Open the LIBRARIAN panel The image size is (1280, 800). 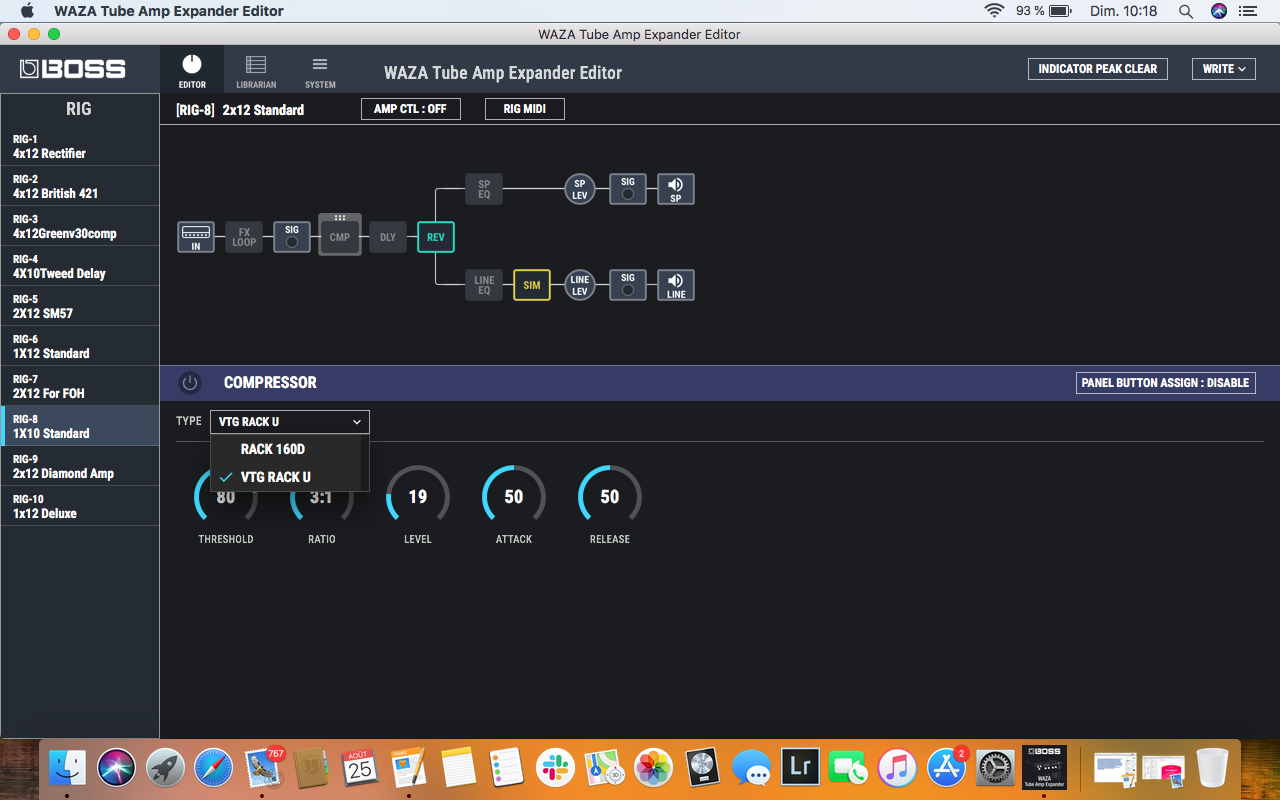point(255,69)
